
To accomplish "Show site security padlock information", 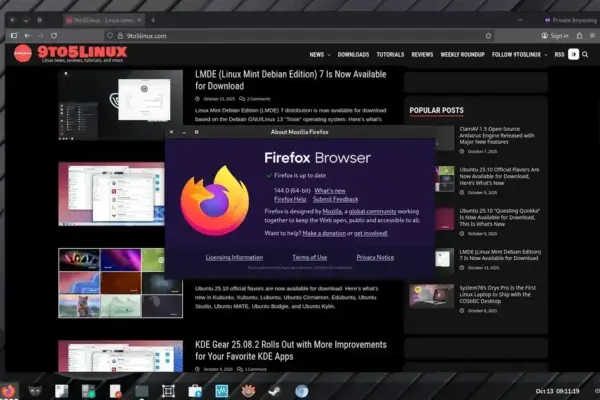I will point(120,36).
